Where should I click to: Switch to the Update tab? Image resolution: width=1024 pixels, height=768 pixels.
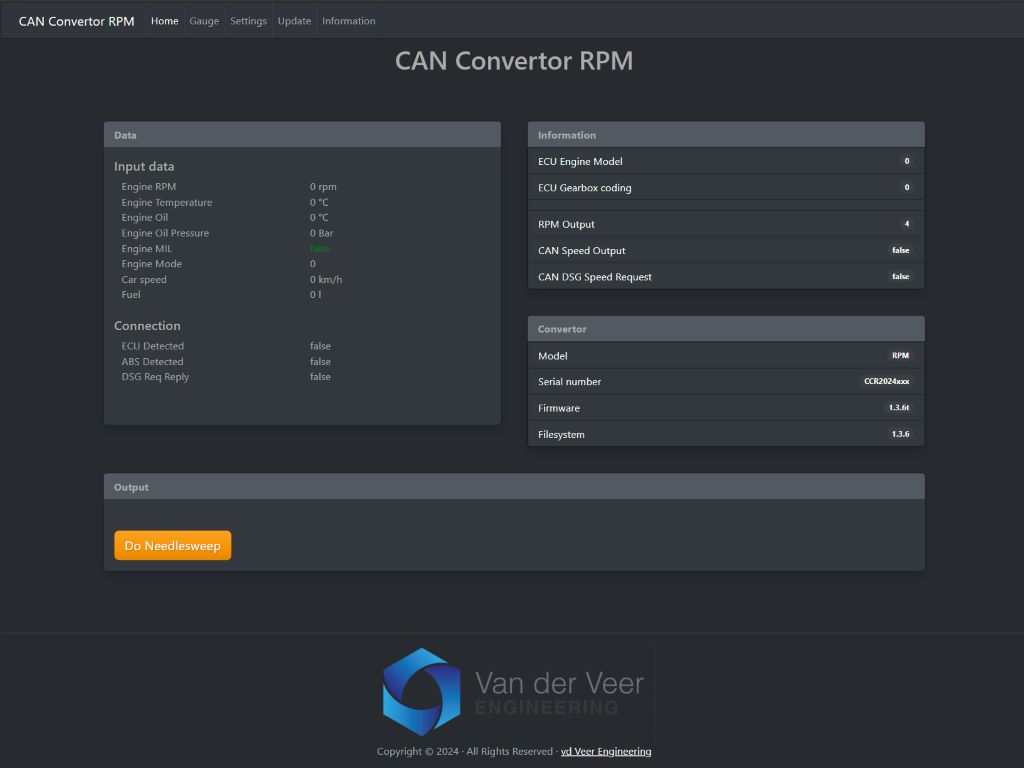pos(294,20)
